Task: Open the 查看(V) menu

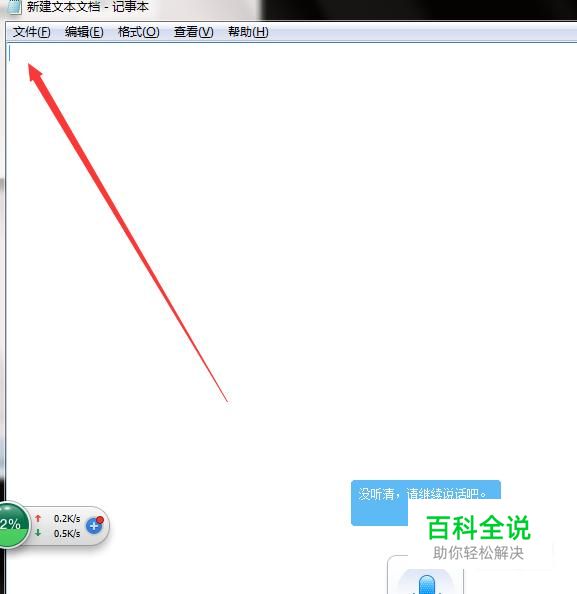Action: tap(194, 32)
